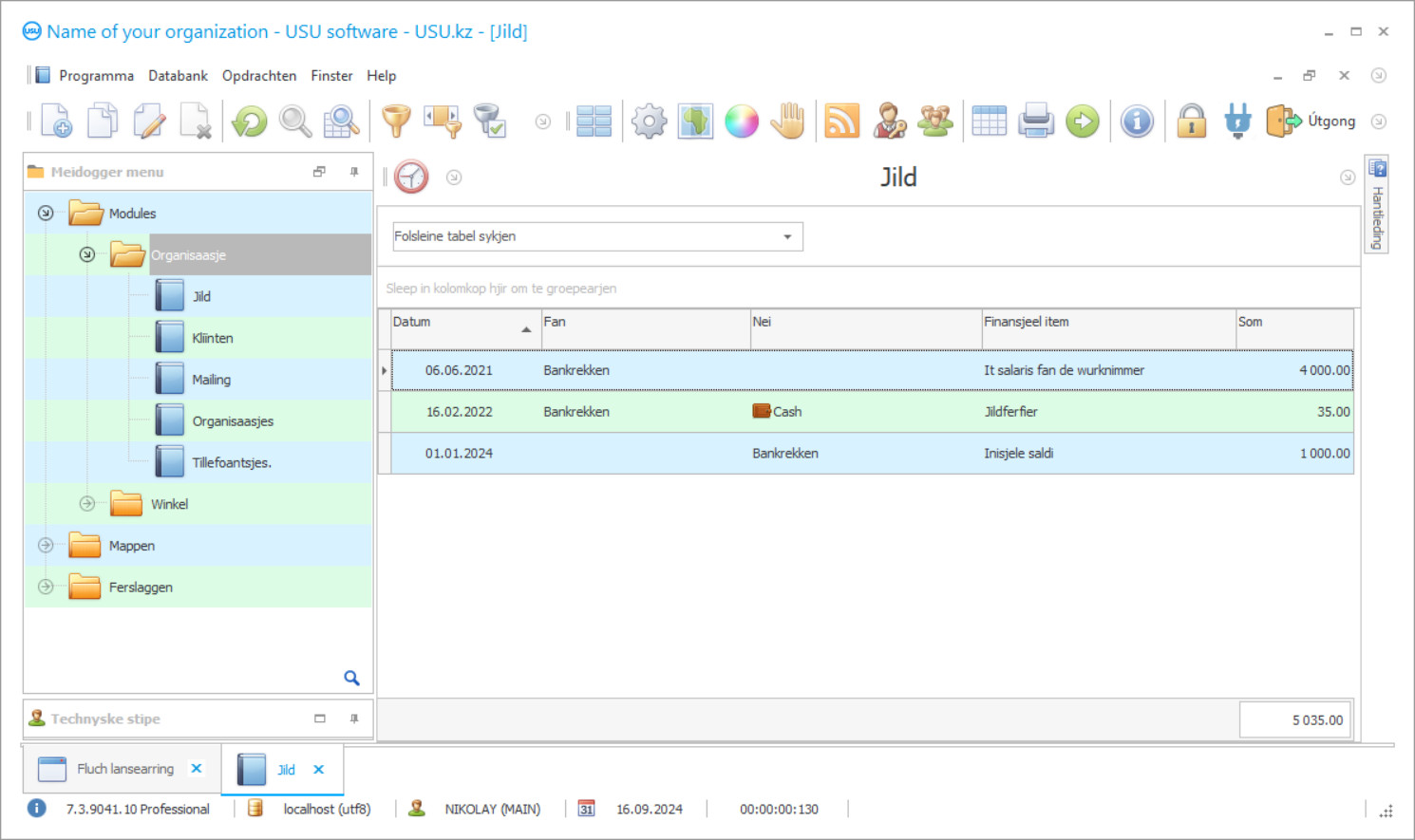Click the Som column header
Screen dimensions: 1415x840
(x=1294, y=328)
